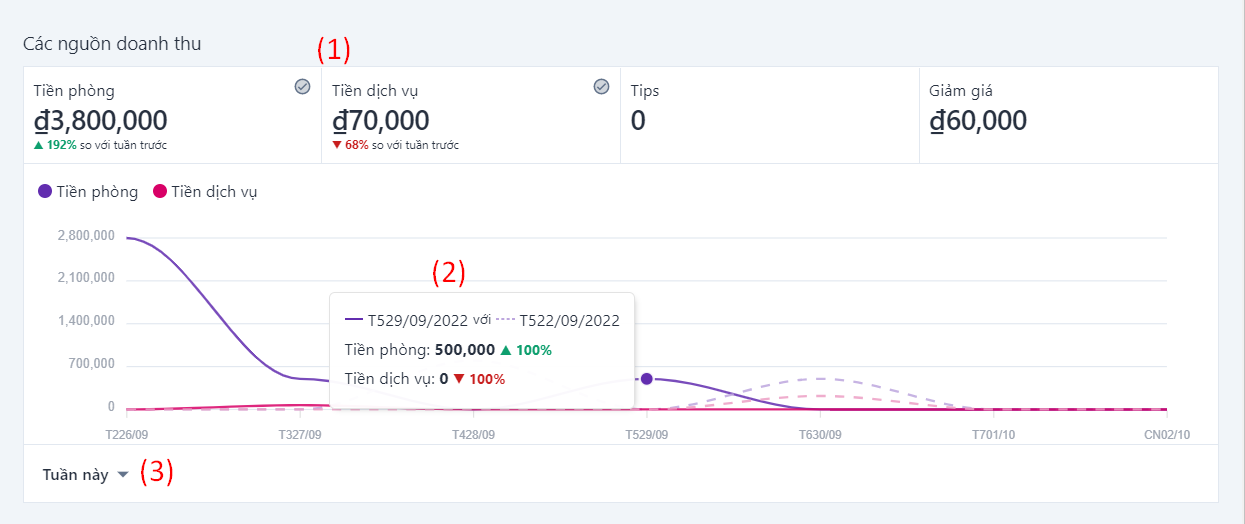Click the Tiền phòng purple legend dot
The height and width of the screenshot is (524, 1245).
pos(45,191)
